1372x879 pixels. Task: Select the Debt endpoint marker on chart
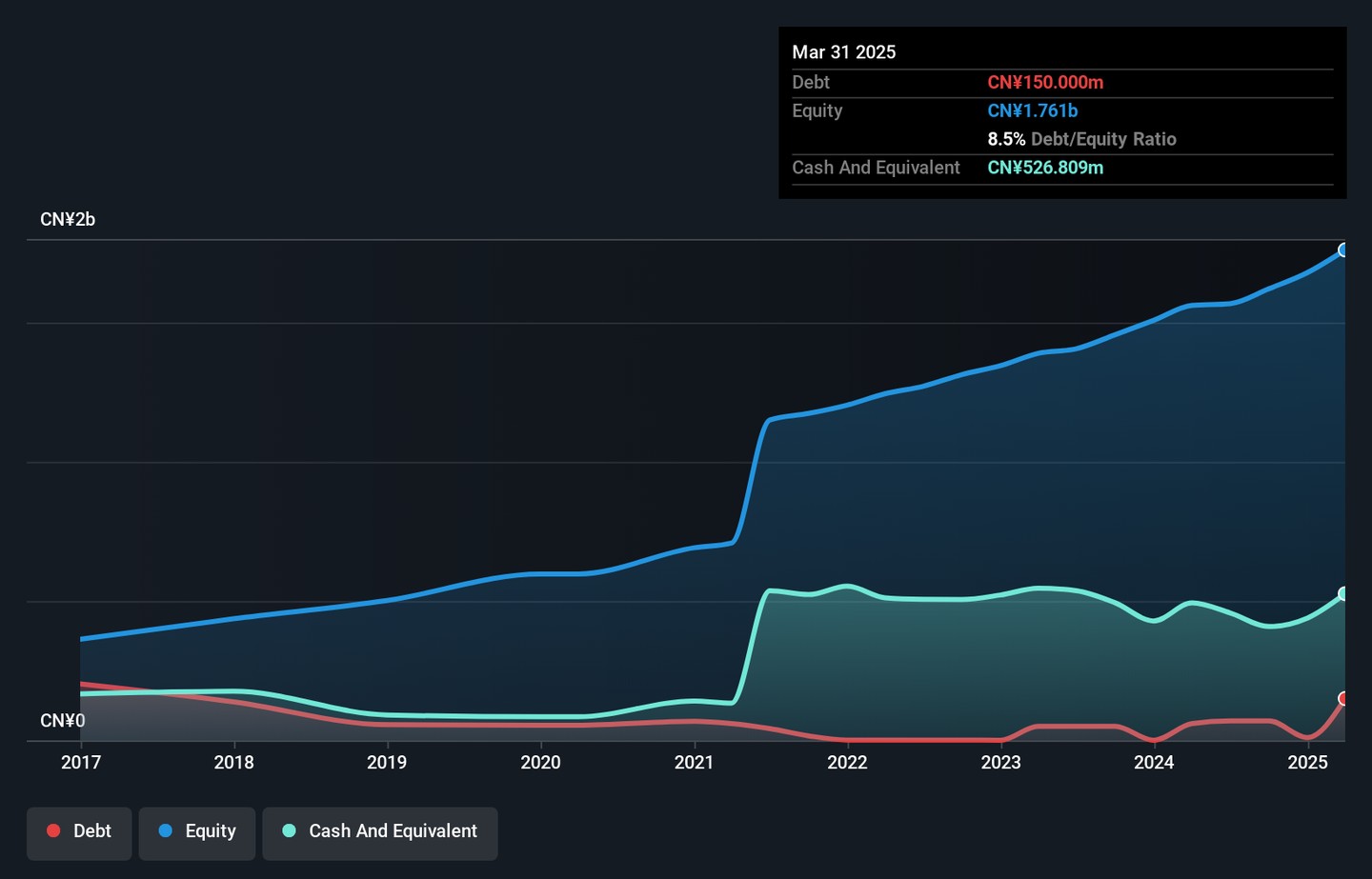click(1343, 699)
